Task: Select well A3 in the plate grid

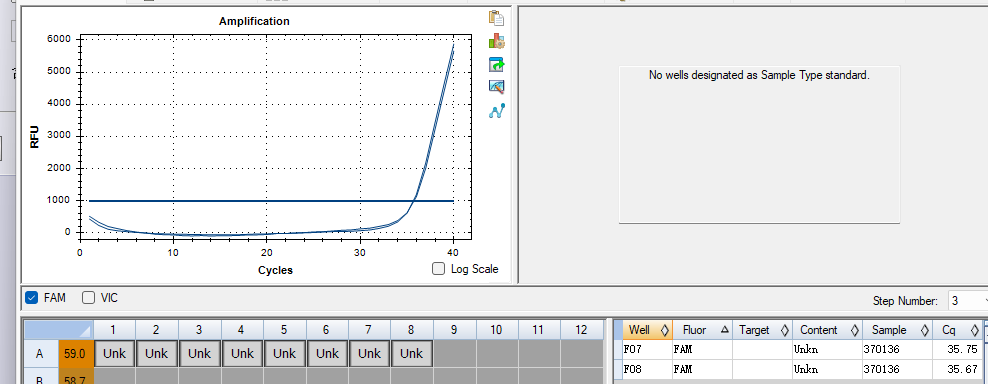Action: coord(199,354)
